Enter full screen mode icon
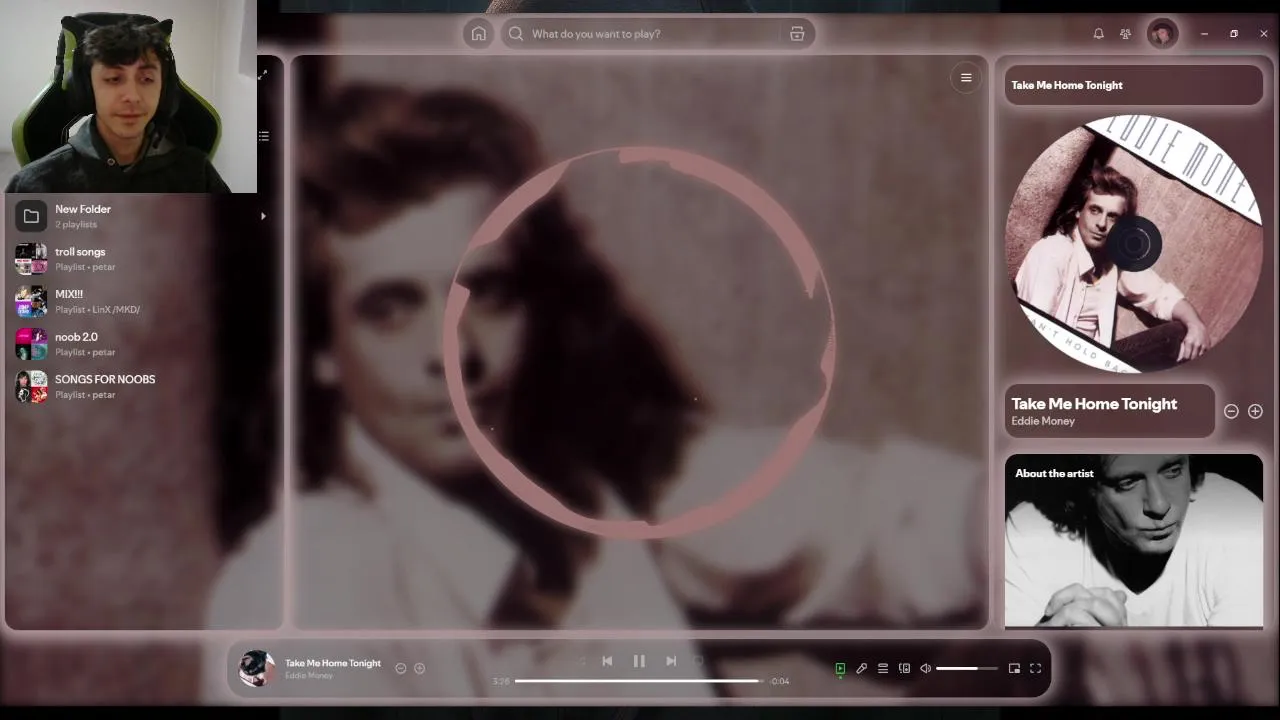1280x720 pixels. pyautogui.click(x=1036, y=668)
